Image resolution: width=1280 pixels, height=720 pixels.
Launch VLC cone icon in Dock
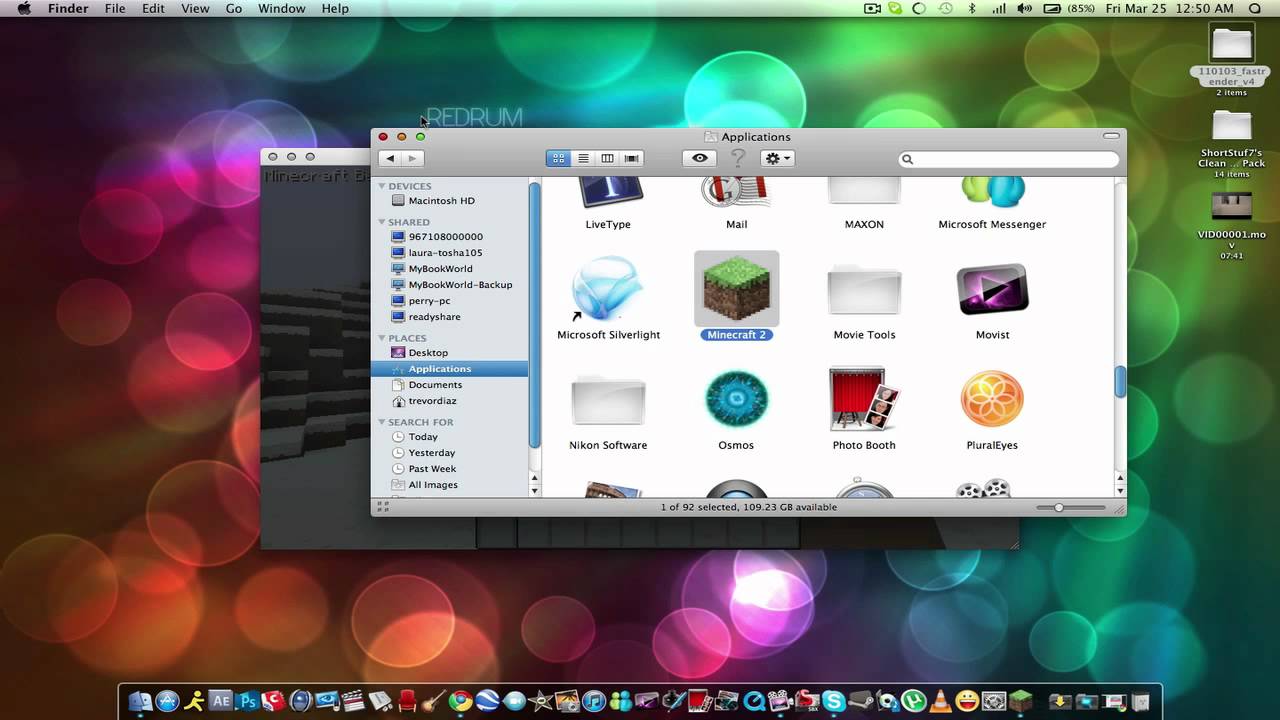(941, 701)
